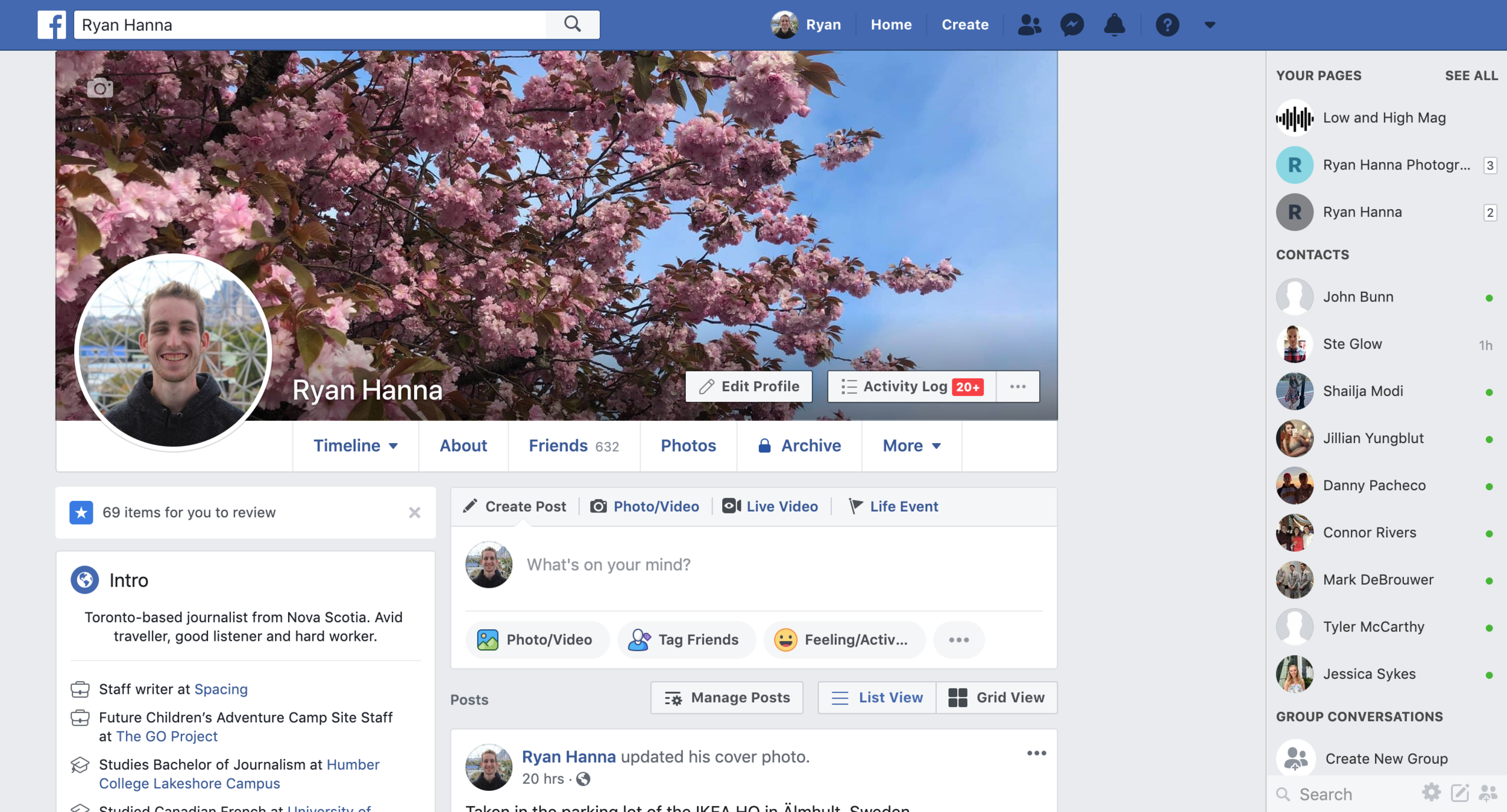1507x812 pixels.
Task: Click the search magnifier button
Action: pyautogui.click(x=573, y=25)
